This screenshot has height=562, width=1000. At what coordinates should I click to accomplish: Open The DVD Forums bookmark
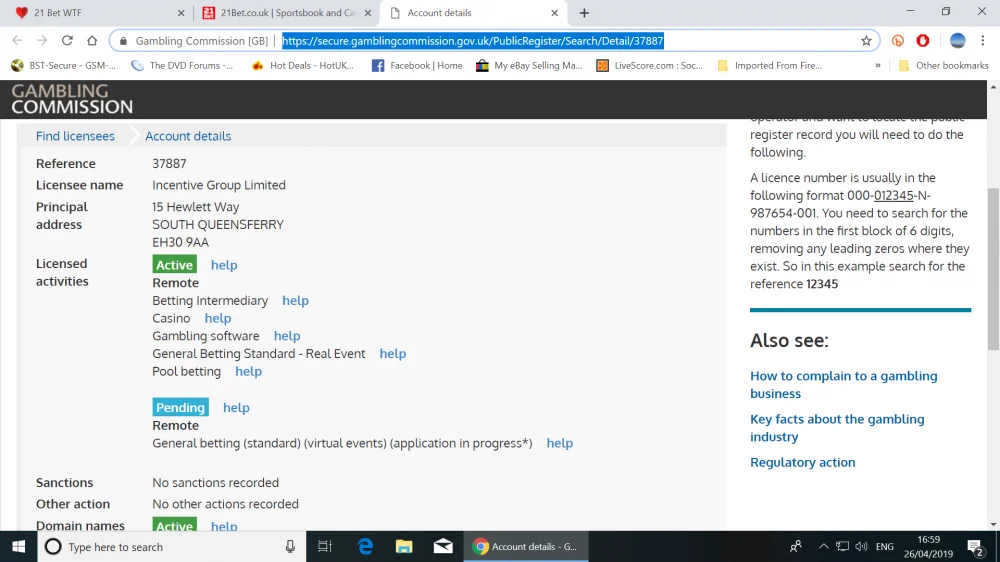coord(182,65)
